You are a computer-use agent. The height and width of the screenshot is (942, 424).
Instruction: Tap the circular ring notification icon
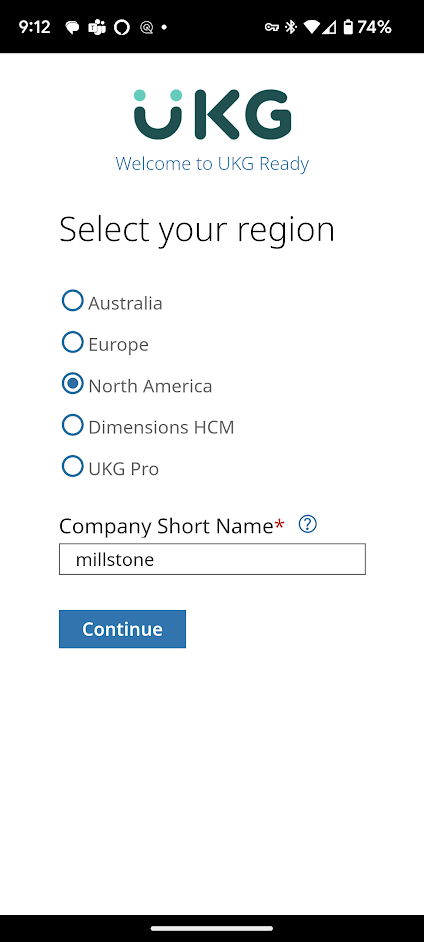[122, 28]
